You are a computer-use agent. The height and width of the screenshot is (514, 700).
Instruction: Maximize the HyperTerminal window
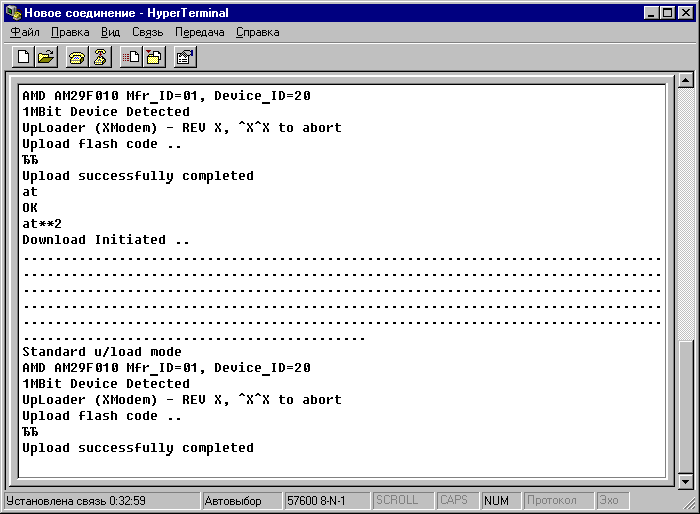coord(667,13)
